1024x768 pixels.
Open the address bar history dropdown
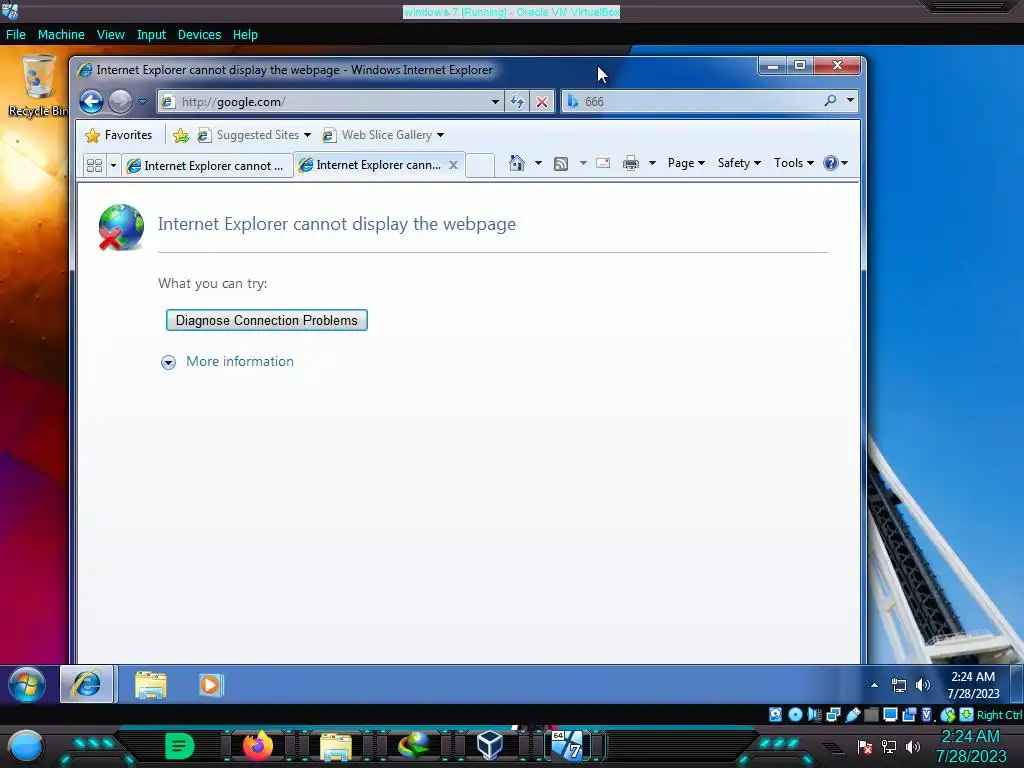click(495, 102)
